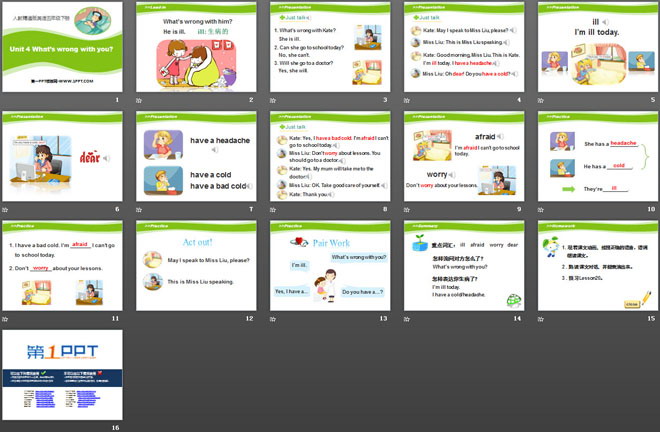
Task: Click slide number label "8"
Action: pos(385,209)
